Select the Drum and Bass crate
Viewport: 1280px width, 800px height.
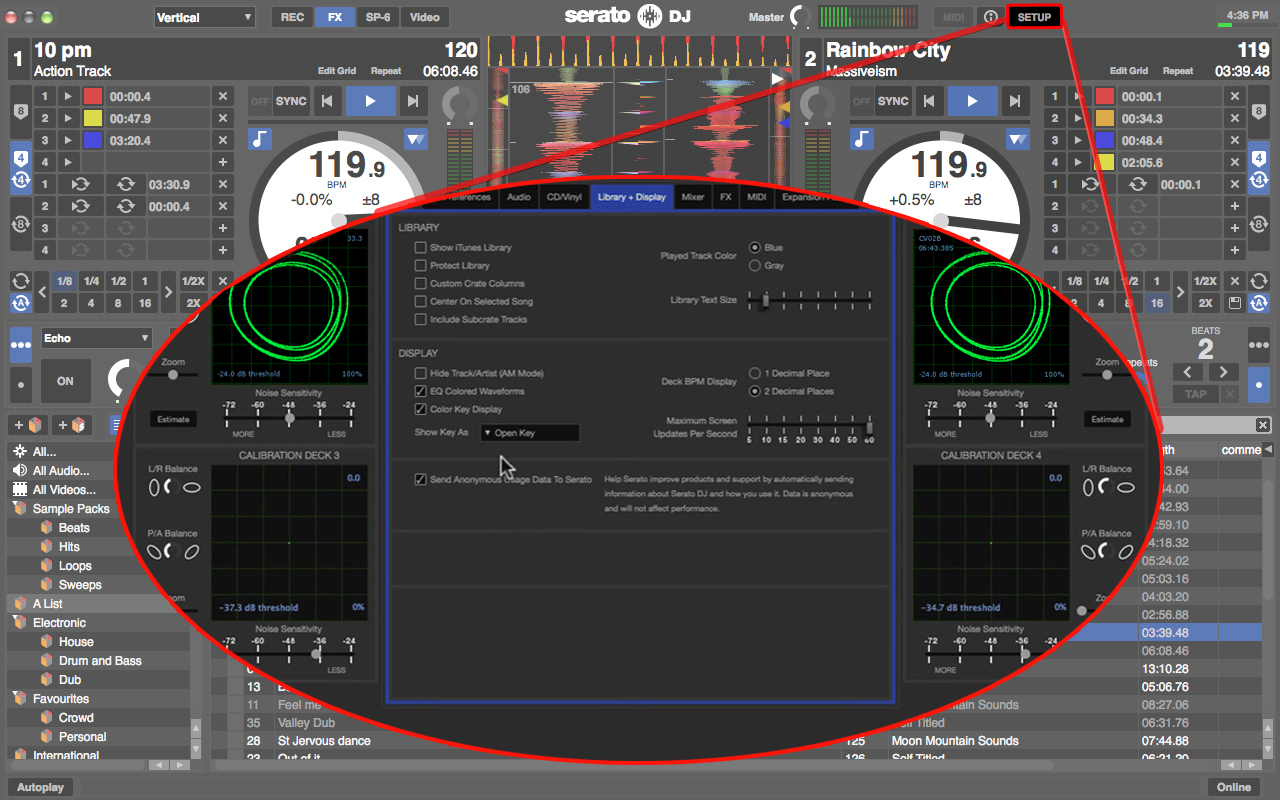[100, 661]
